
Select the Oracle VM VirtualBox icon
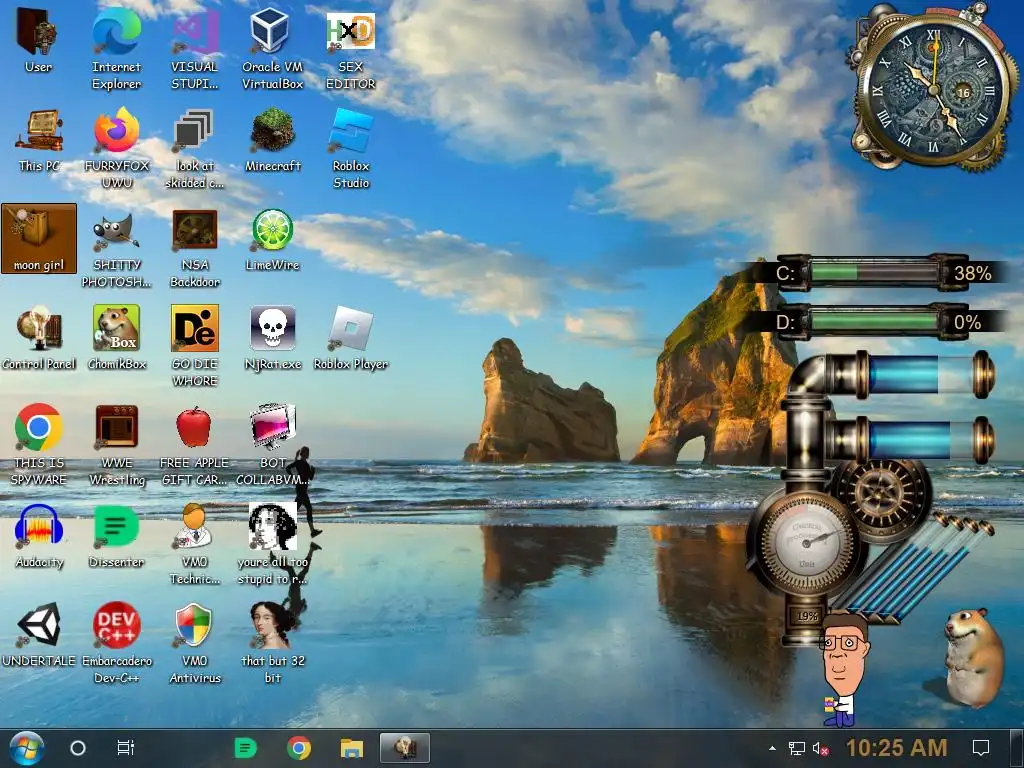coord(272,48)
